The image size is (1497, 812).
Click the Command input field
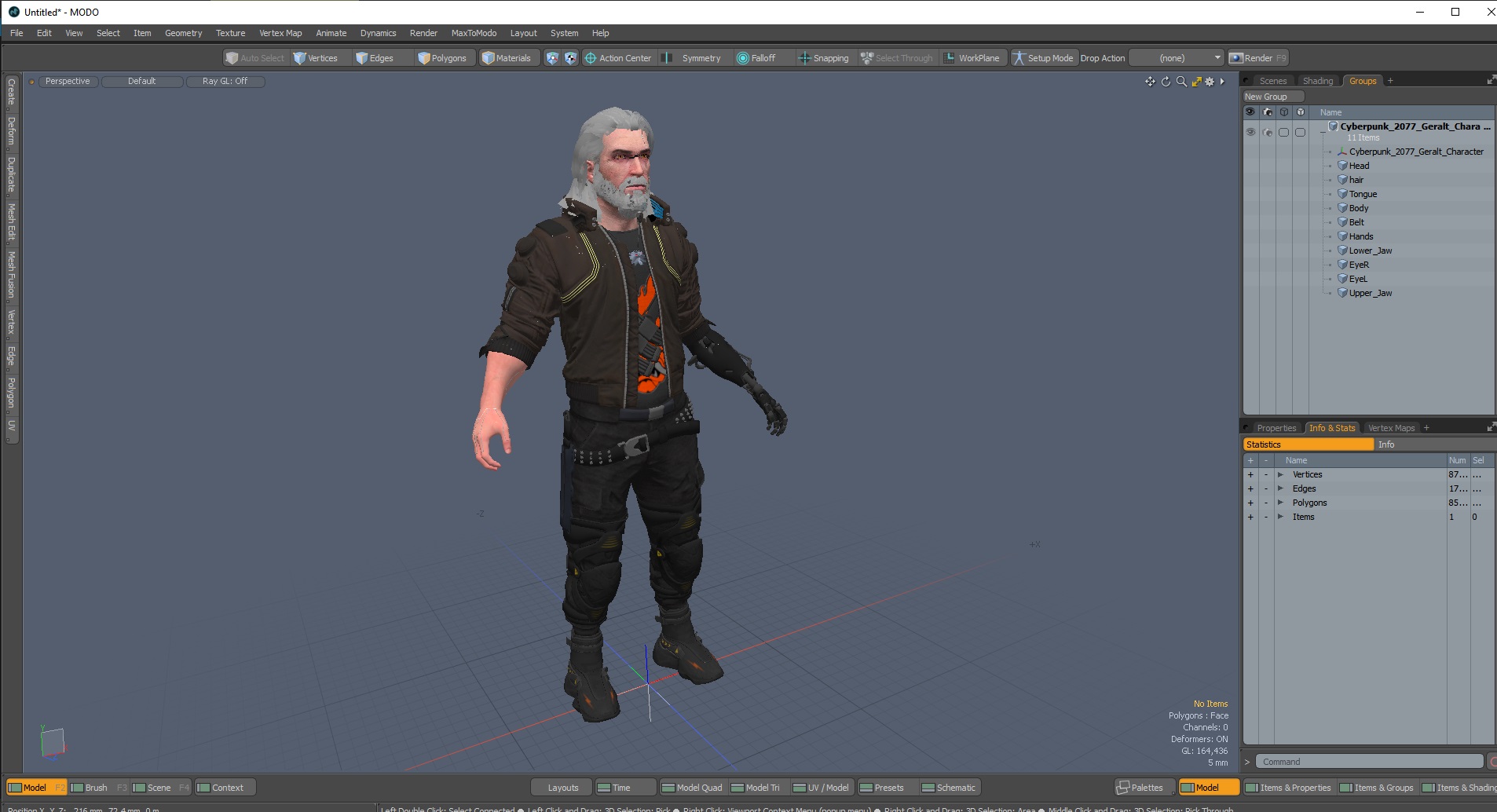[1369, 762]
